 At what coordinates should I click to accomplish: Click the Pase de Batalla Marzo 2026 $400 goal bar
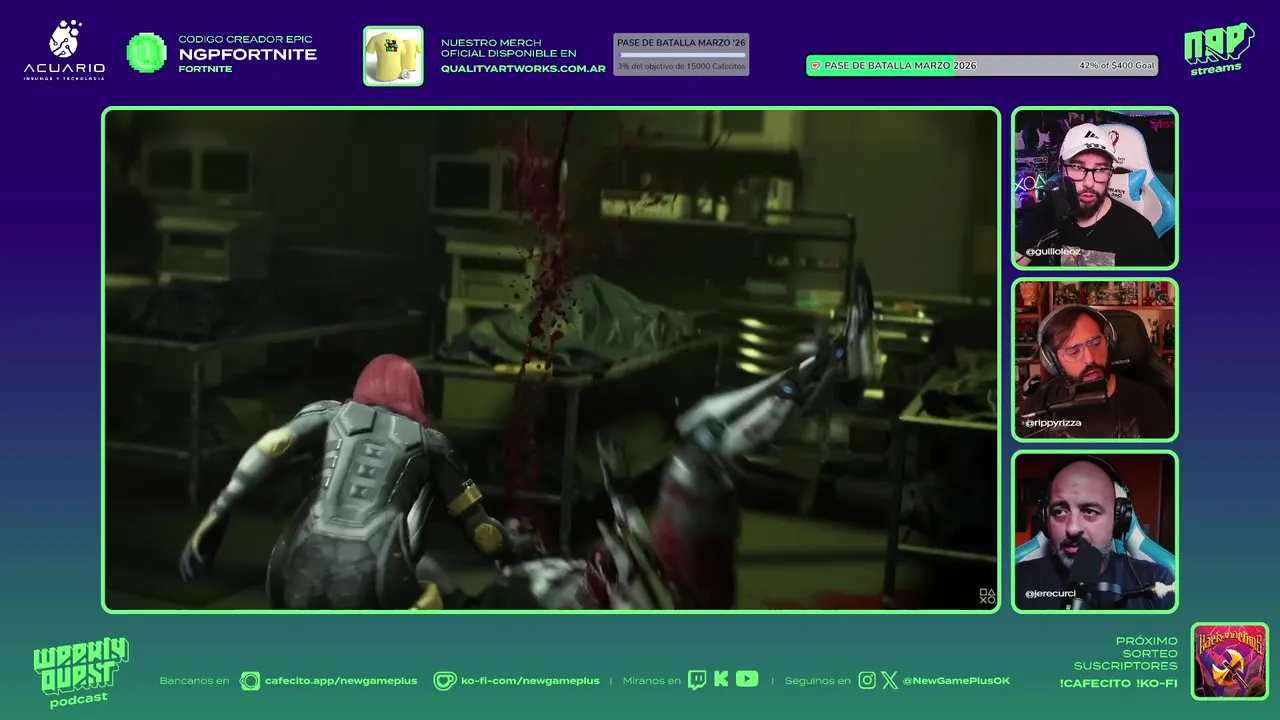(x=982, y=65)
